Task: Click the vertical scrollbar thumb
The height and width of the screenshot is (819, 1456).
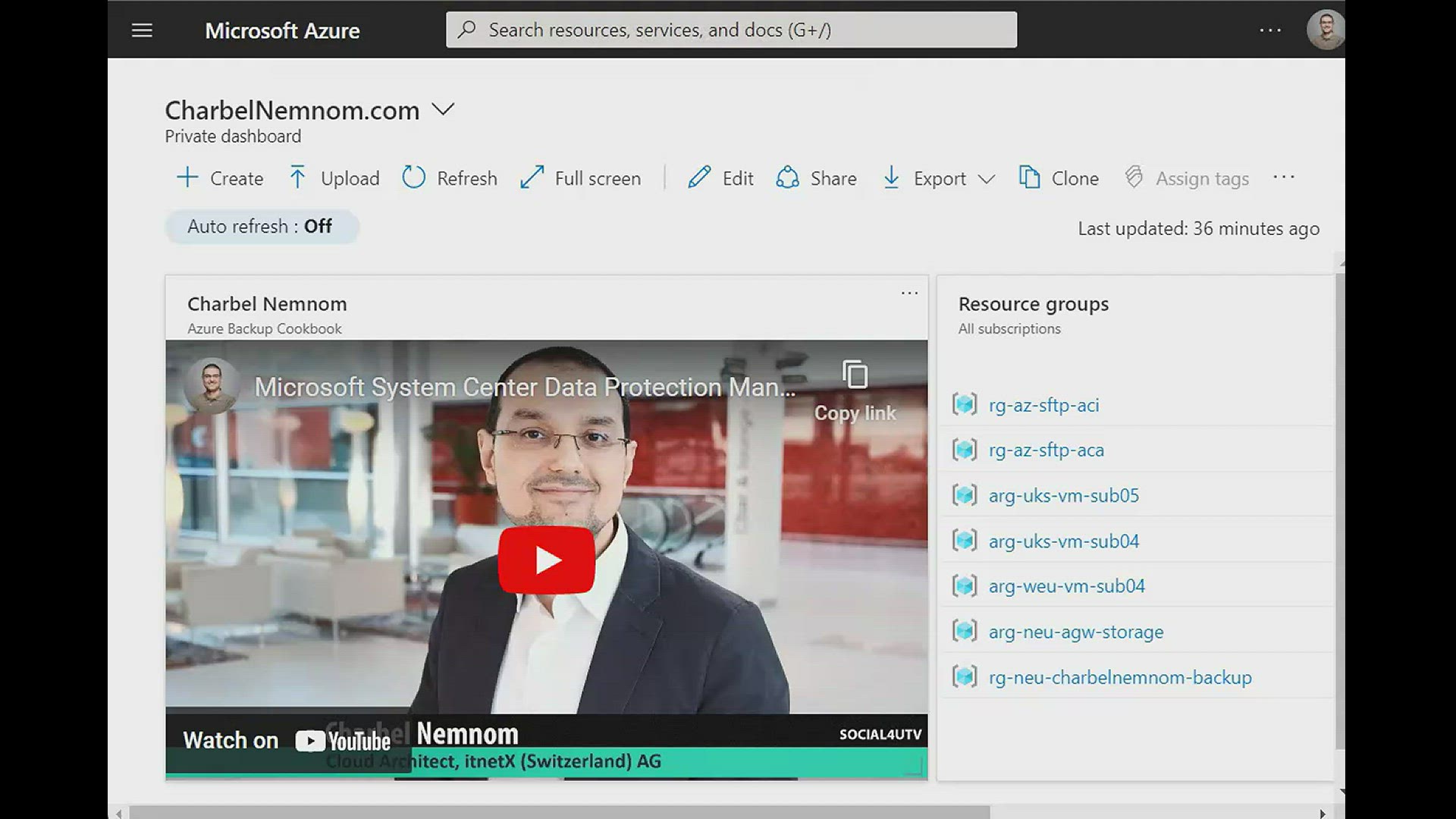Action: point(1340,511)
